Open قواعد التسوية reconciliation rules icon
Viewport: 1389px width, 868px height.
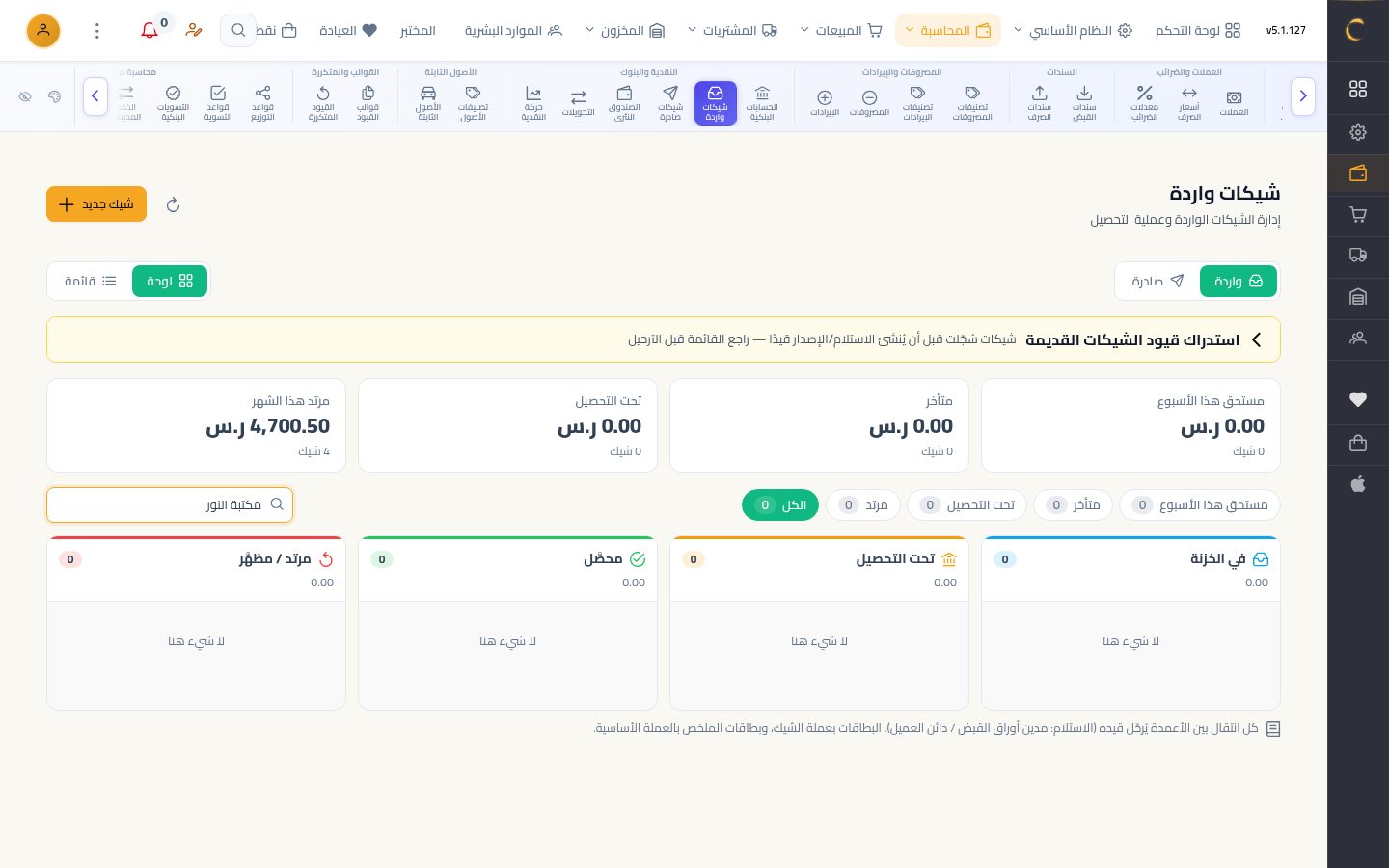coord(218,103)
